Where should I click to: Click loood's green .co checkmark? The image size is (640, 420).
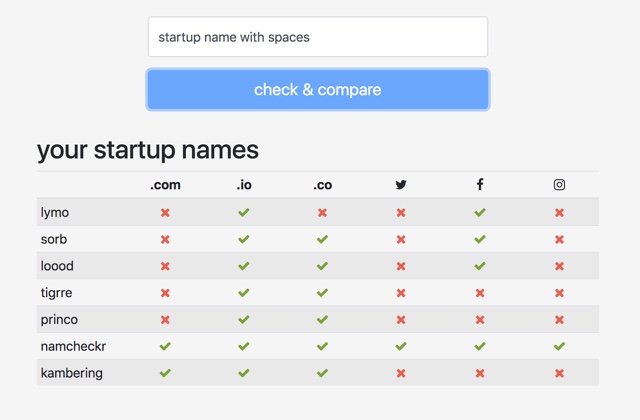(x=322, y=266)
